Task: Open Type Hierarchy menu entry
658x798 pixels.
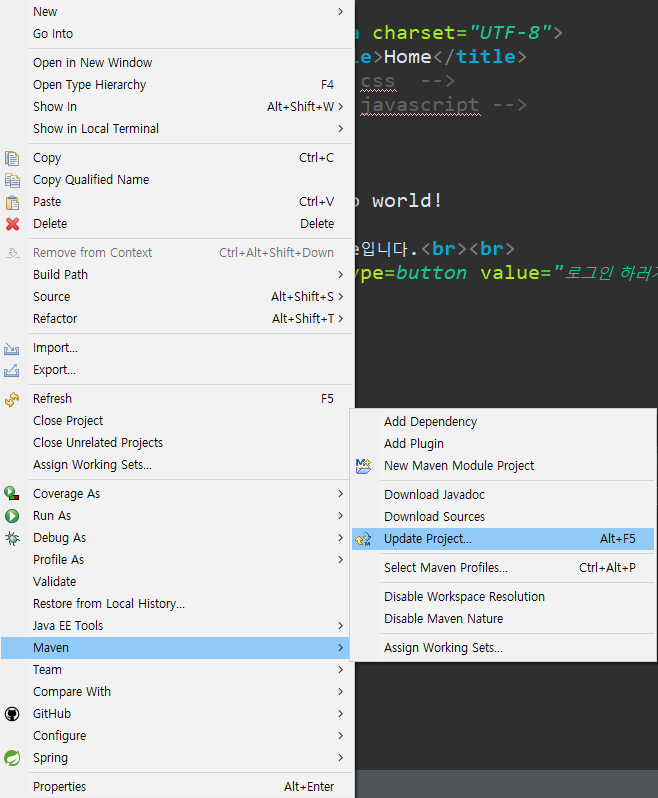Action: [90, 84]
